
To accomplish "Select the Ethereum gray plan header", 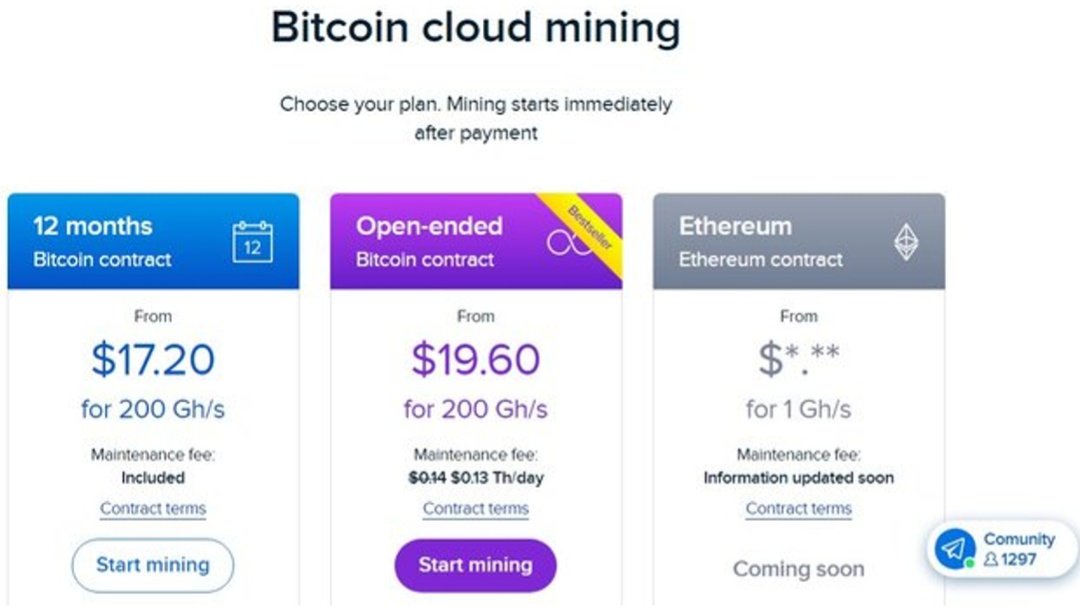I will click(x=799, y=241).
